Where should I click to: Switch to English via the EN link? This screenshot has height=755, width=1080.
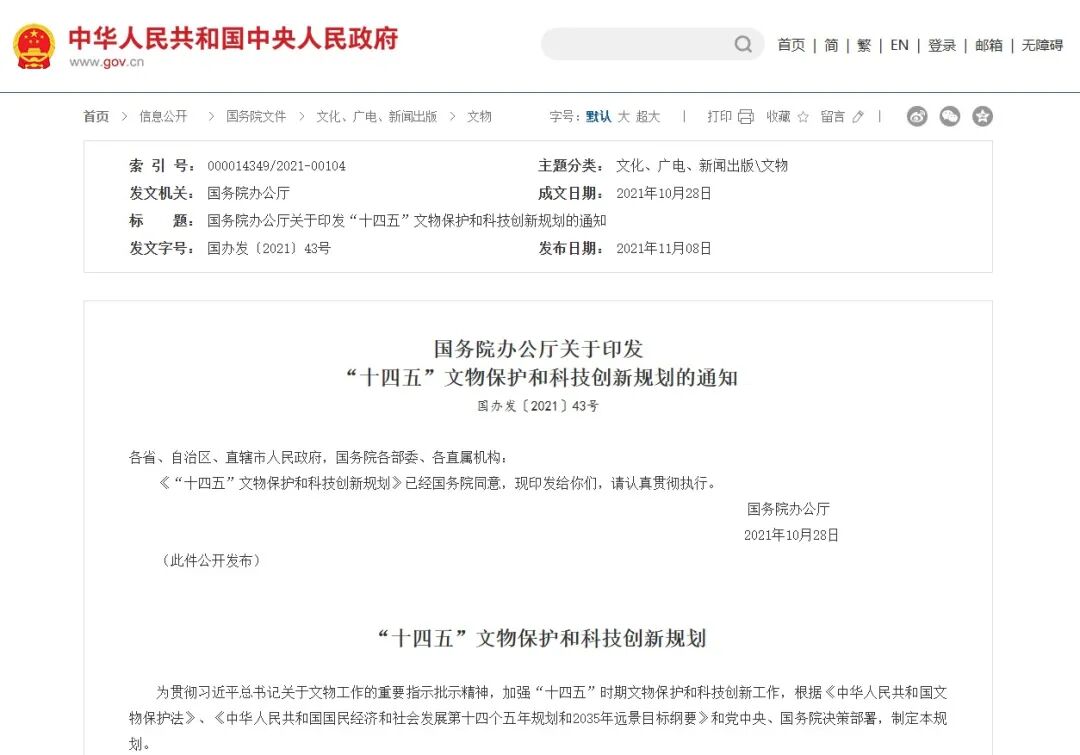[x=899, y=45]
